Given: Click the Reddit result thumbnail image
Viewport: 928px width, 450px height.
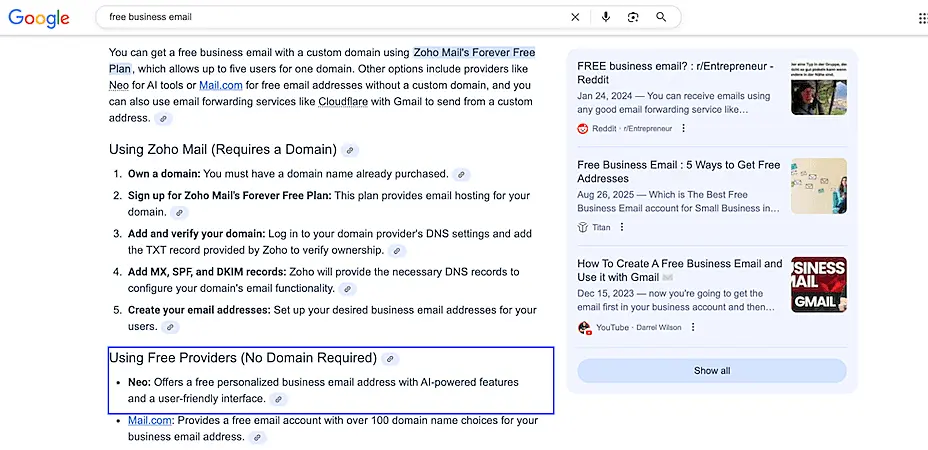Looking at the screenshot, I should pos(819,87).
